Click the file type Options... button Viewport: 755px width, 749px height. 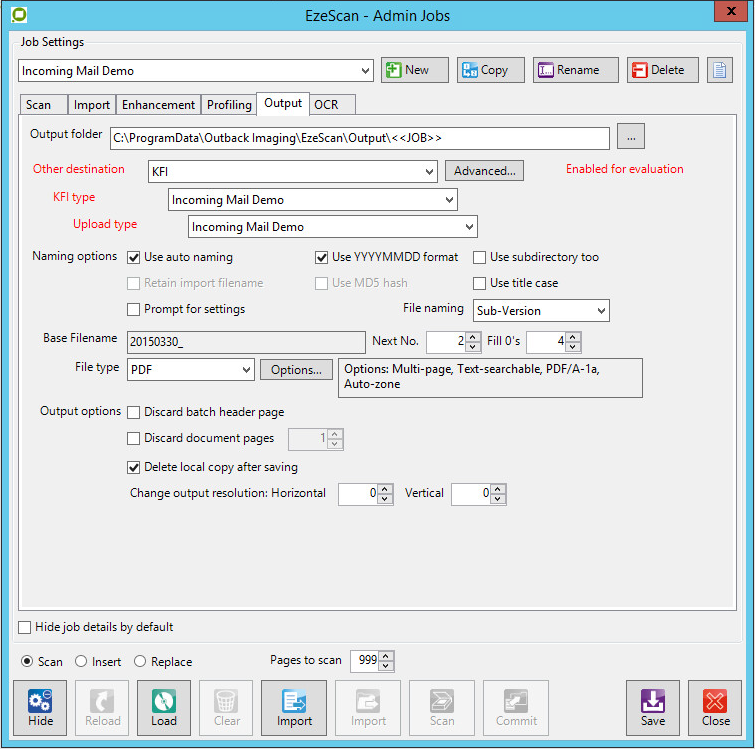tap(296, 370)
